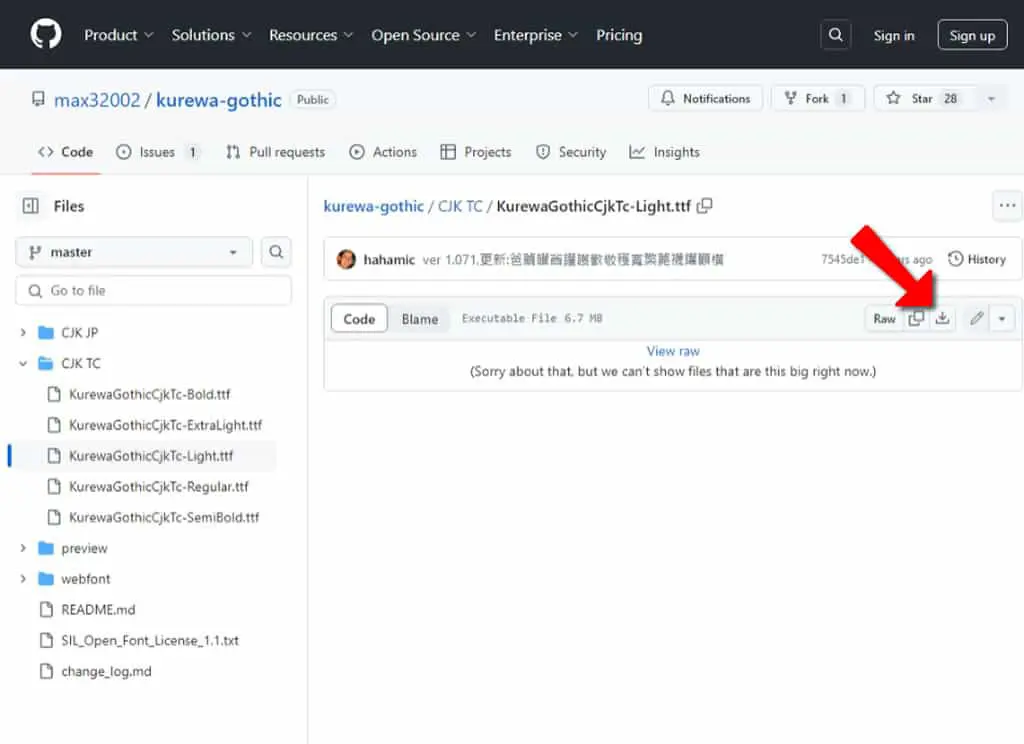
Task: Click the GitHub logo icon
Action: click(46, 34)
